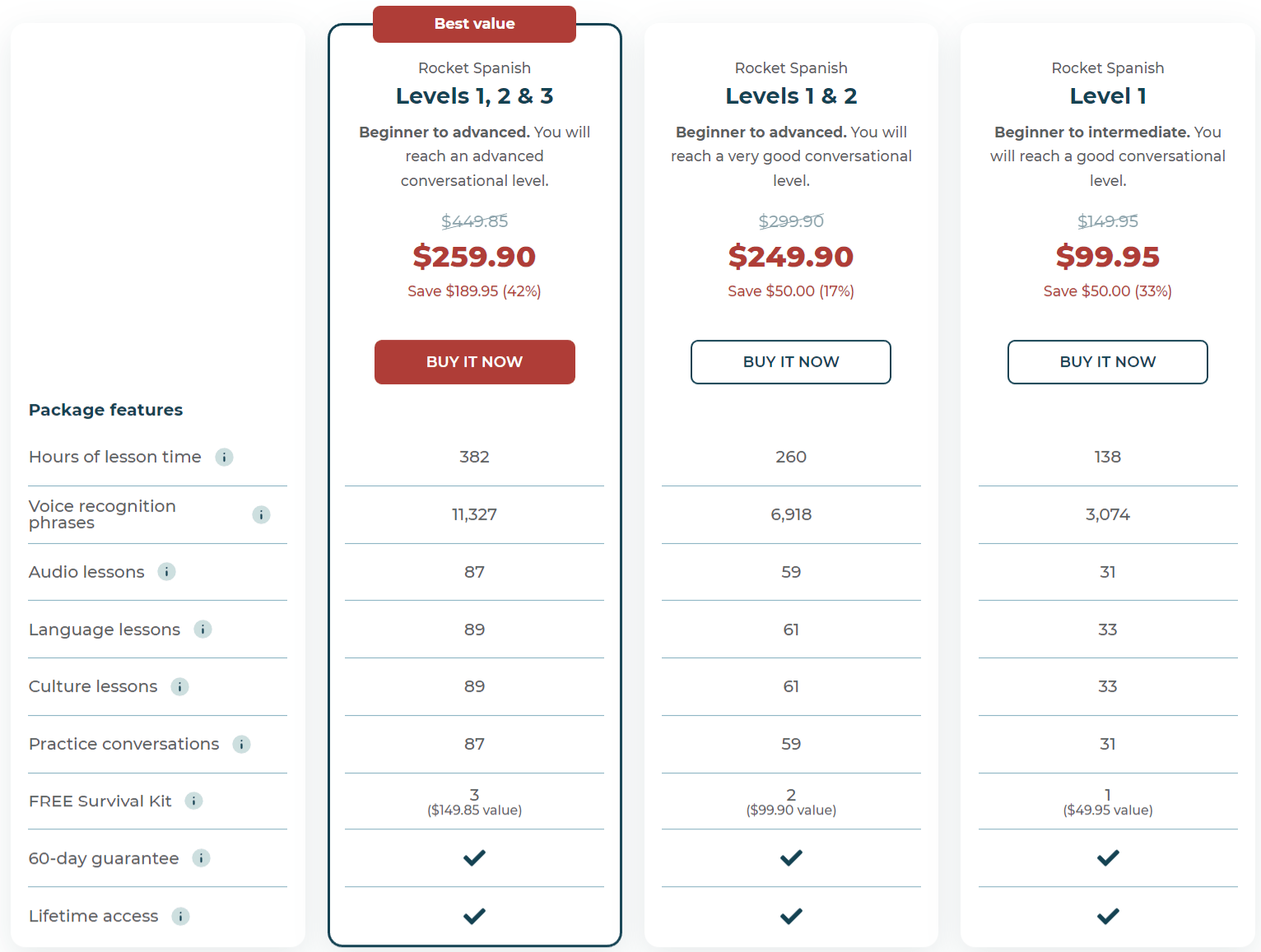Click the 60-day guarantee checkmark under Levels 1 & 2
This screenshot has height=952, width=1261.
(790, 858)
